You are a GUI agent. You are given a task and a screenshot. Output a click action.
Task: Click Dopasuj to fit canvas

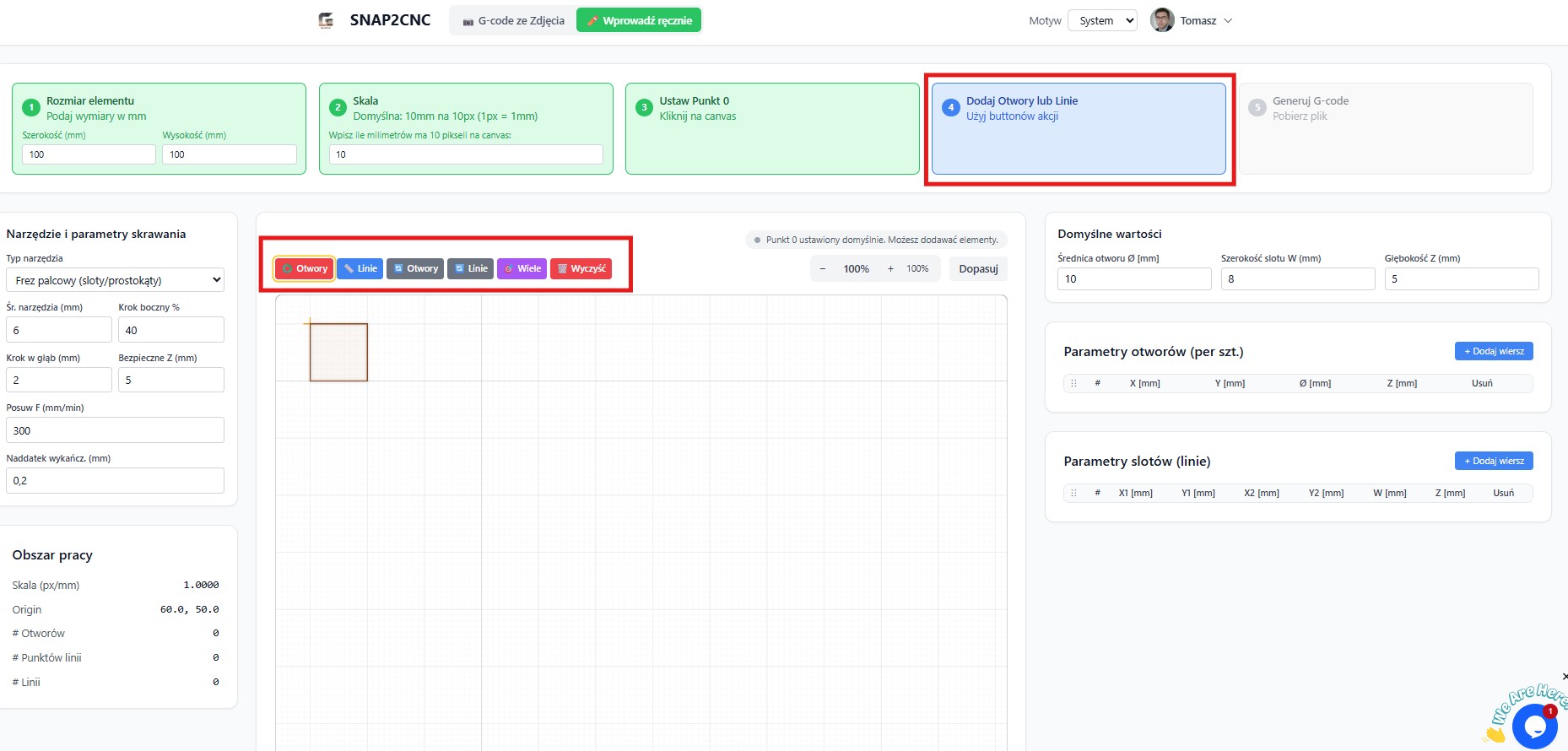pyautogui.click(x=978, y=269)
